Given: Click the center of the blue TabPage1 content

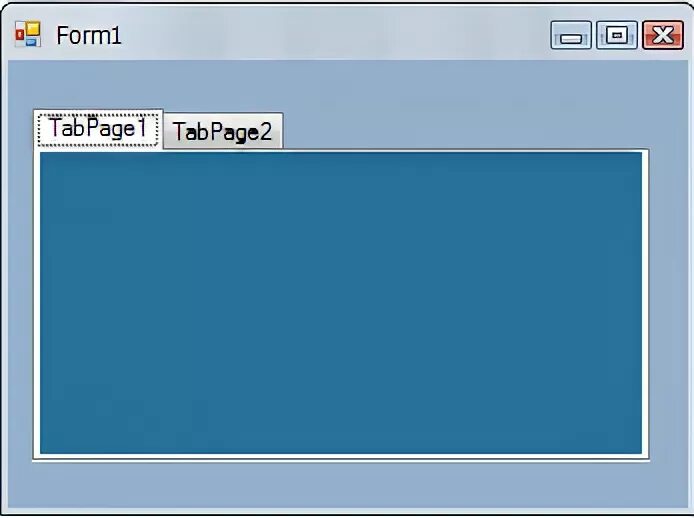Looking at the screenshot, I should coord(341,303).
